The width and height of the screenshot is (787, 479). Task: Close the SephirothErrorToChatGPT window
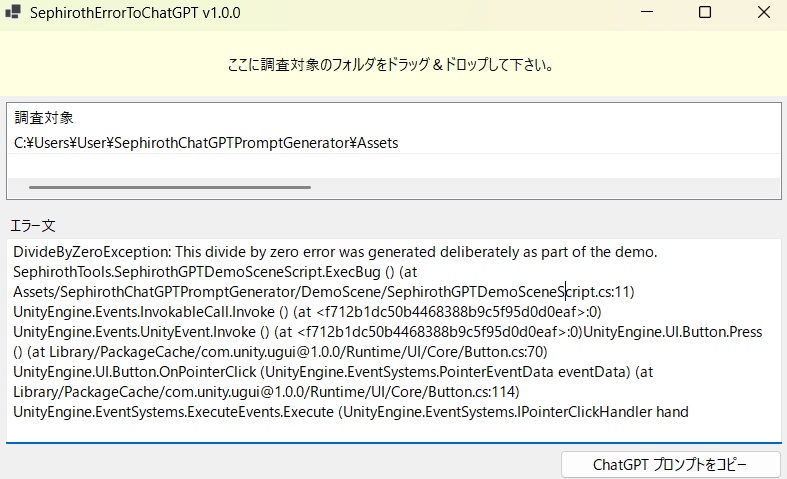[x=763, y=12]
